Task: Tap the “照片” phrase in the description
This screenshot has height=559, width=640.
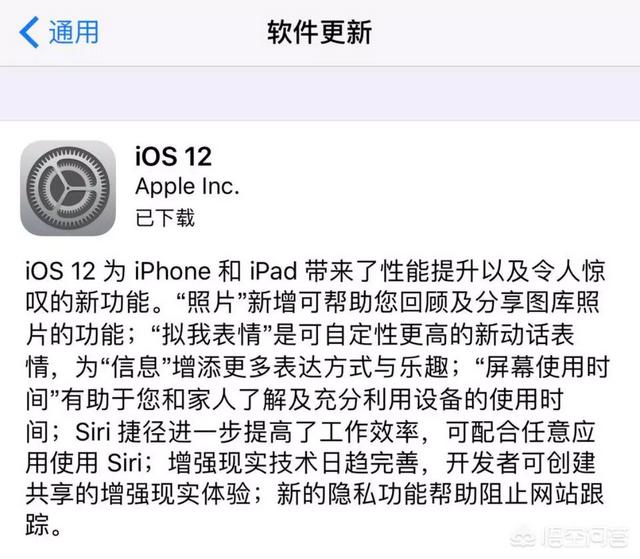Action: [211, 302]
